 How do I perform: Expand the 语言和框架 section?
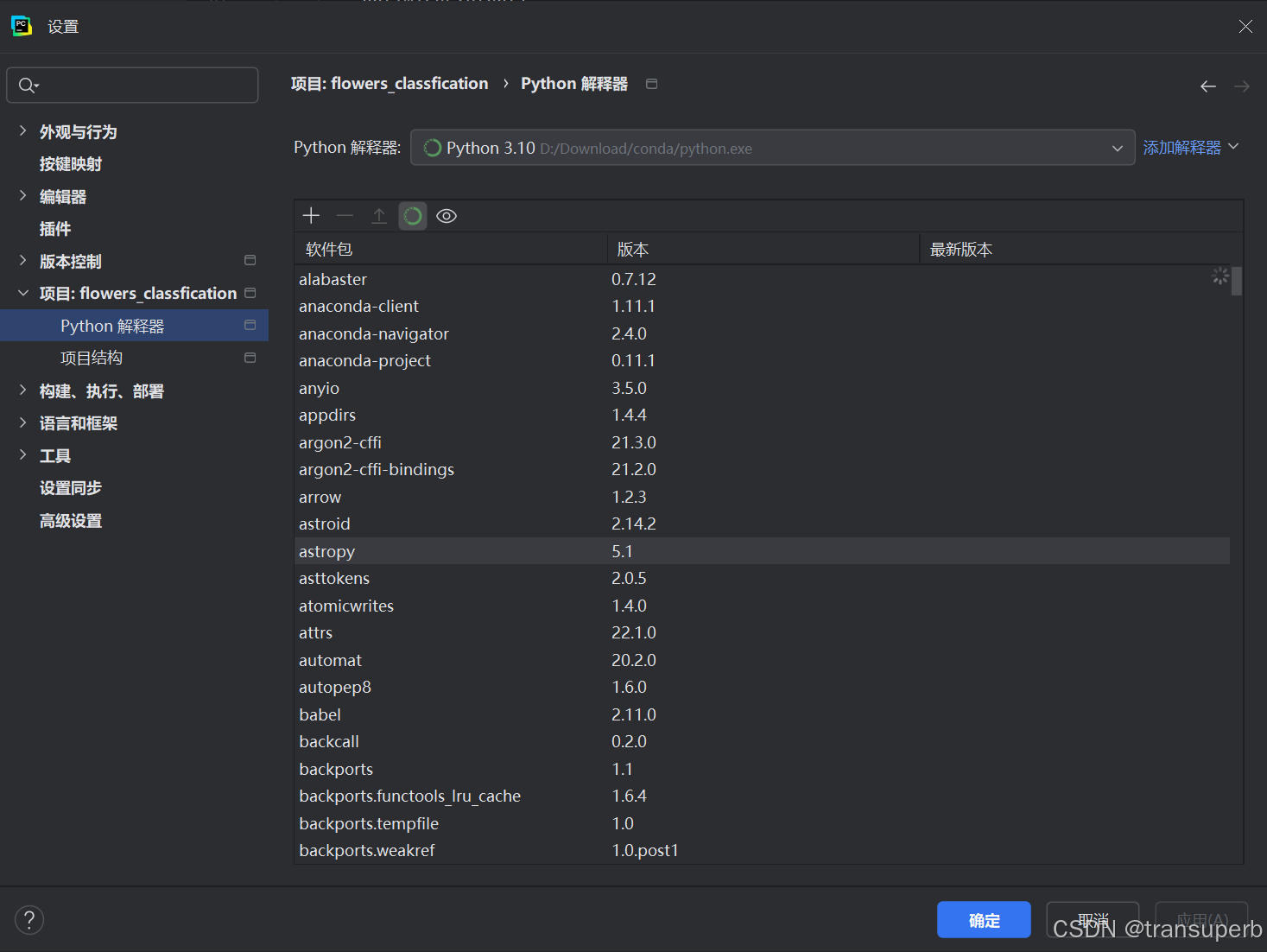(22, 422)
